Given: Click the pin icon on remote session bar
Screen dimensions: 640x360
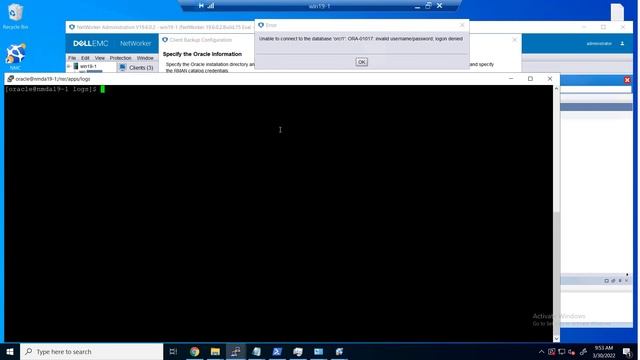Looking at the screenshot, I should (201, 6).
